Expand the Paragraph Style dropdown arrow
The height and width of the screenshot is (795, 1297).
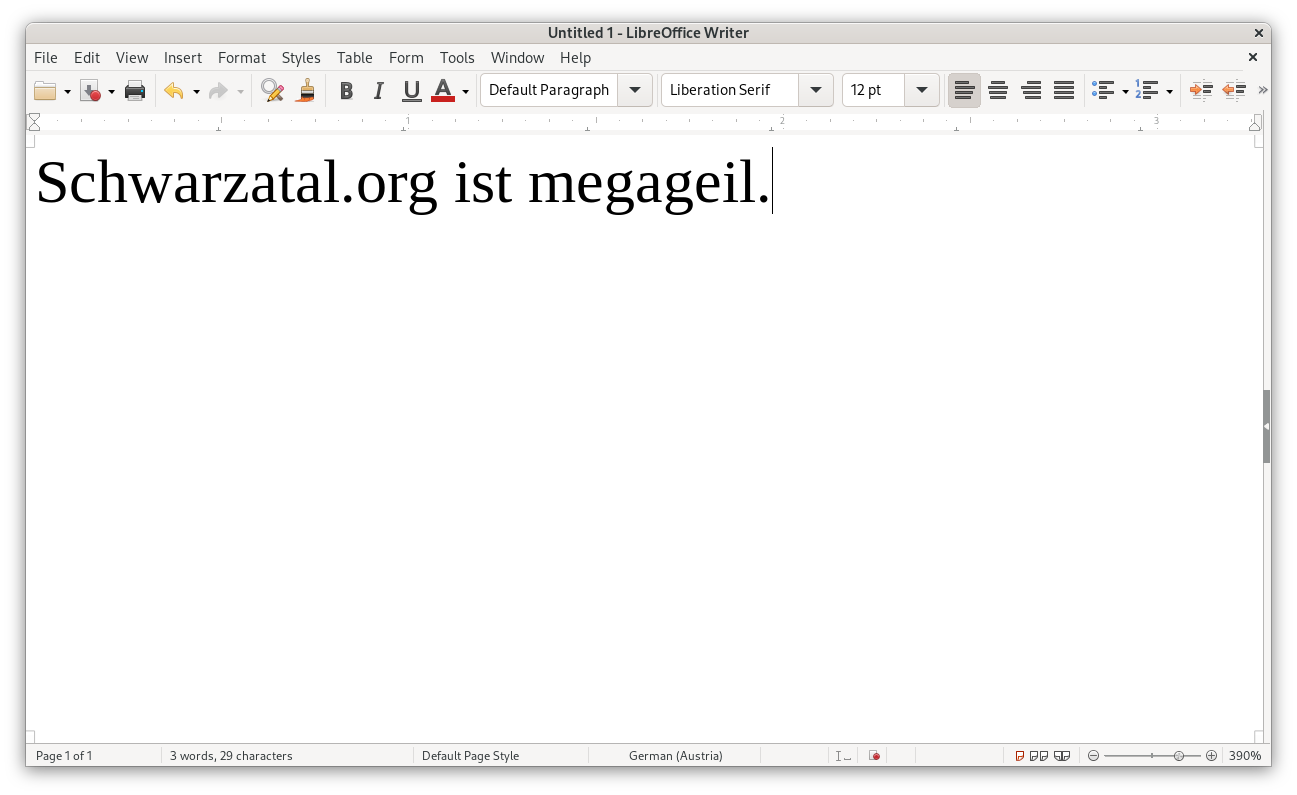pos(635,90)
